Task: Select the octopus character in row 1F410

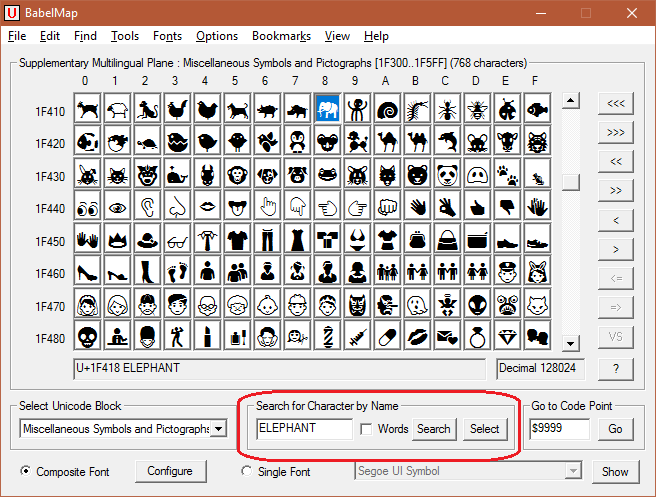Action: click(x=358, y=108)
